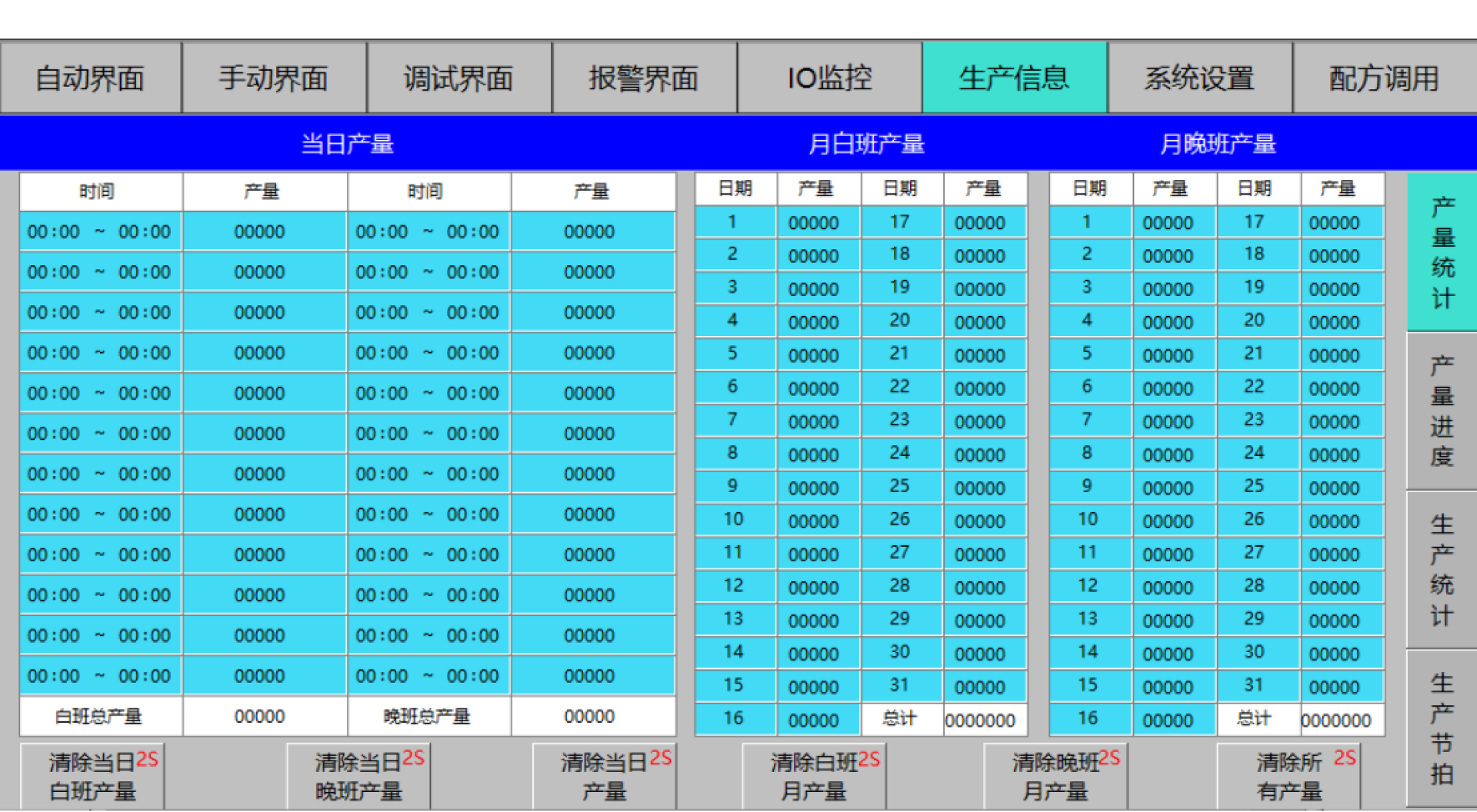Screen dimensions: 1477x812
Task: Select the 产量统计 side tab
Action: 1442,252
